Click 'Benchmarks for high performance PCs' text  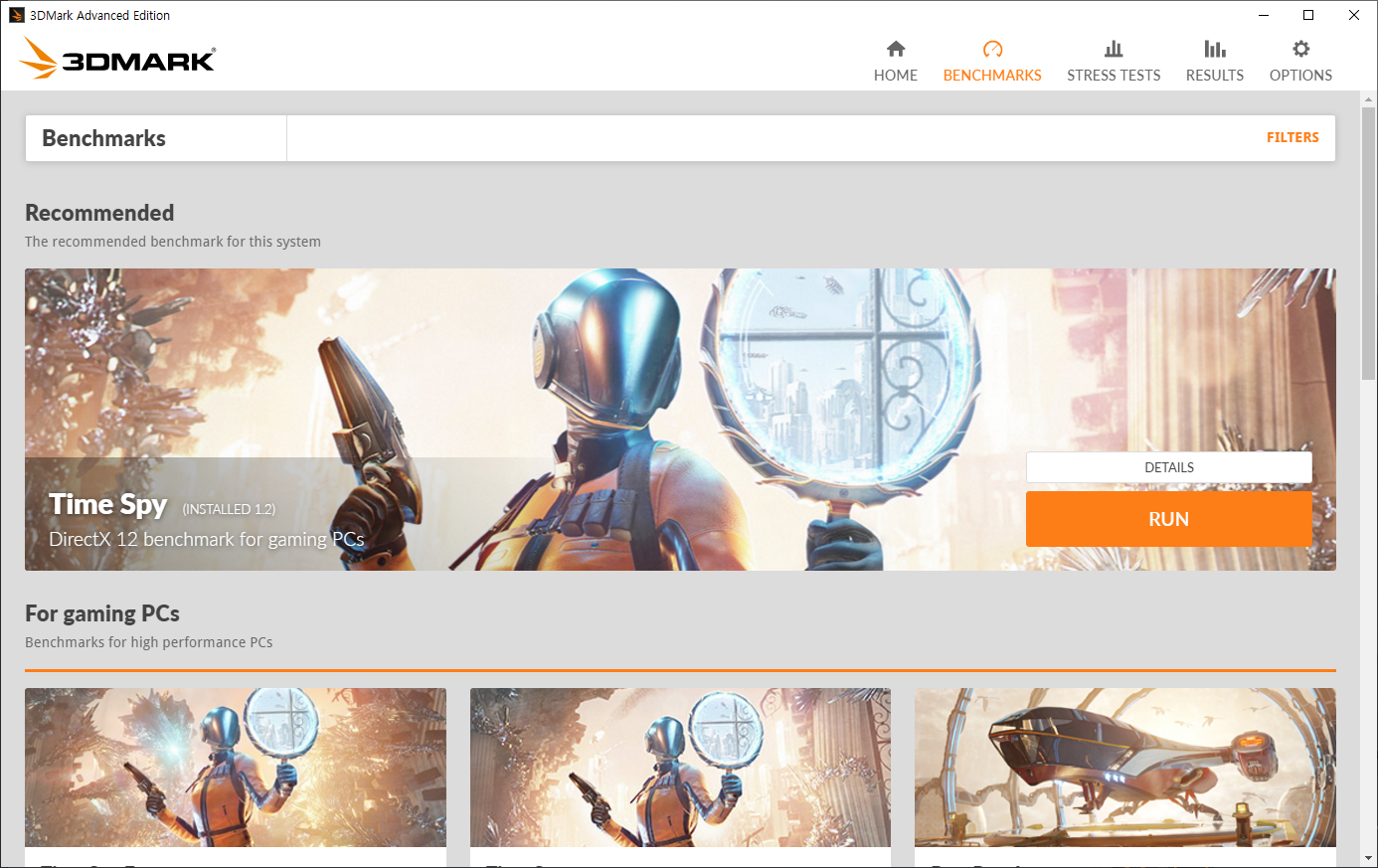pos(149,642)
